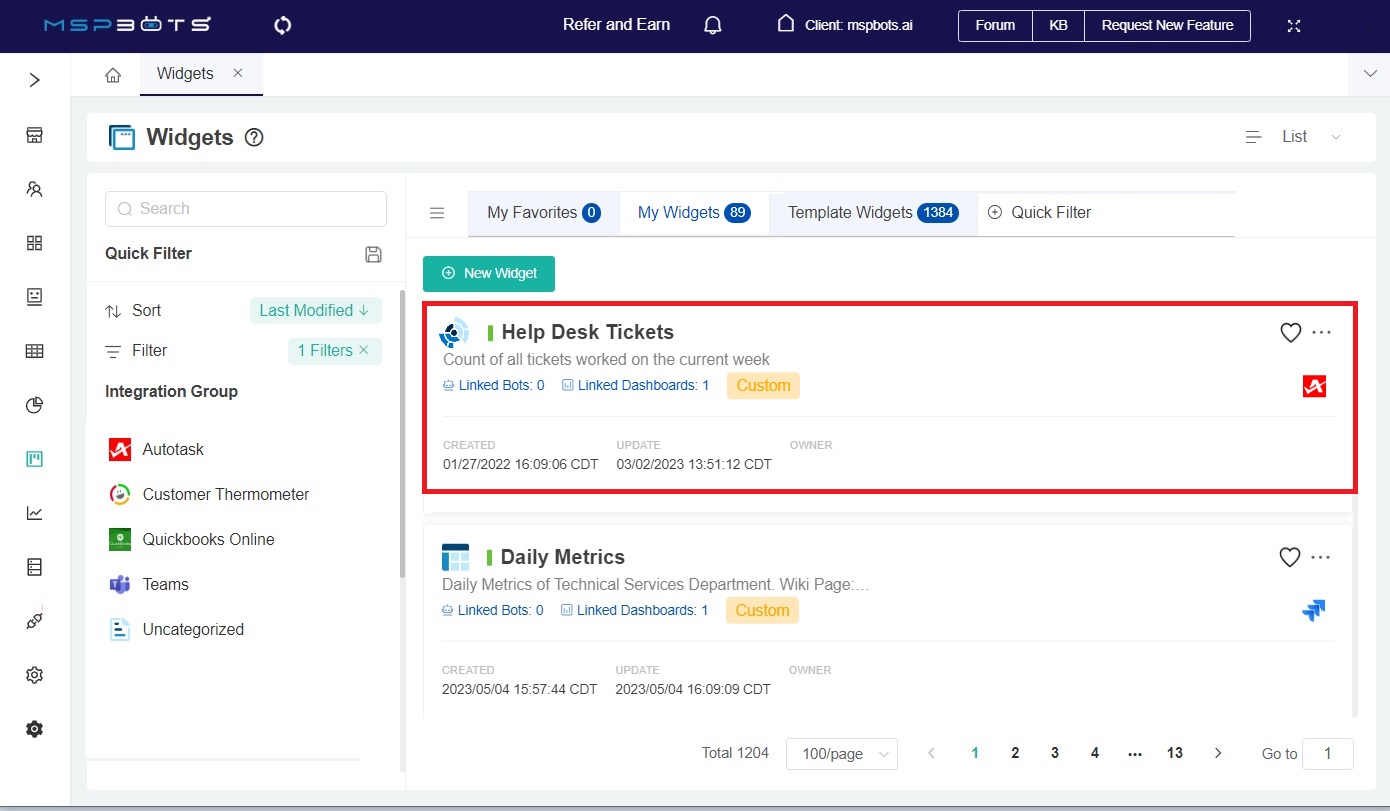
Task: Open more options for Help Desk Tickets
Action: [1321, 333]
